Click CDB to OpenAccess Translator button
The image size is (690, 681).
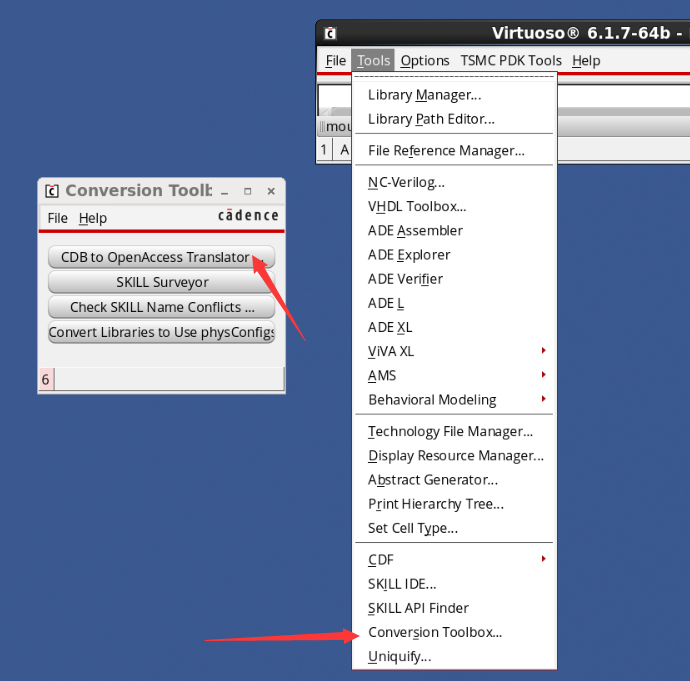tap(161, 257)
